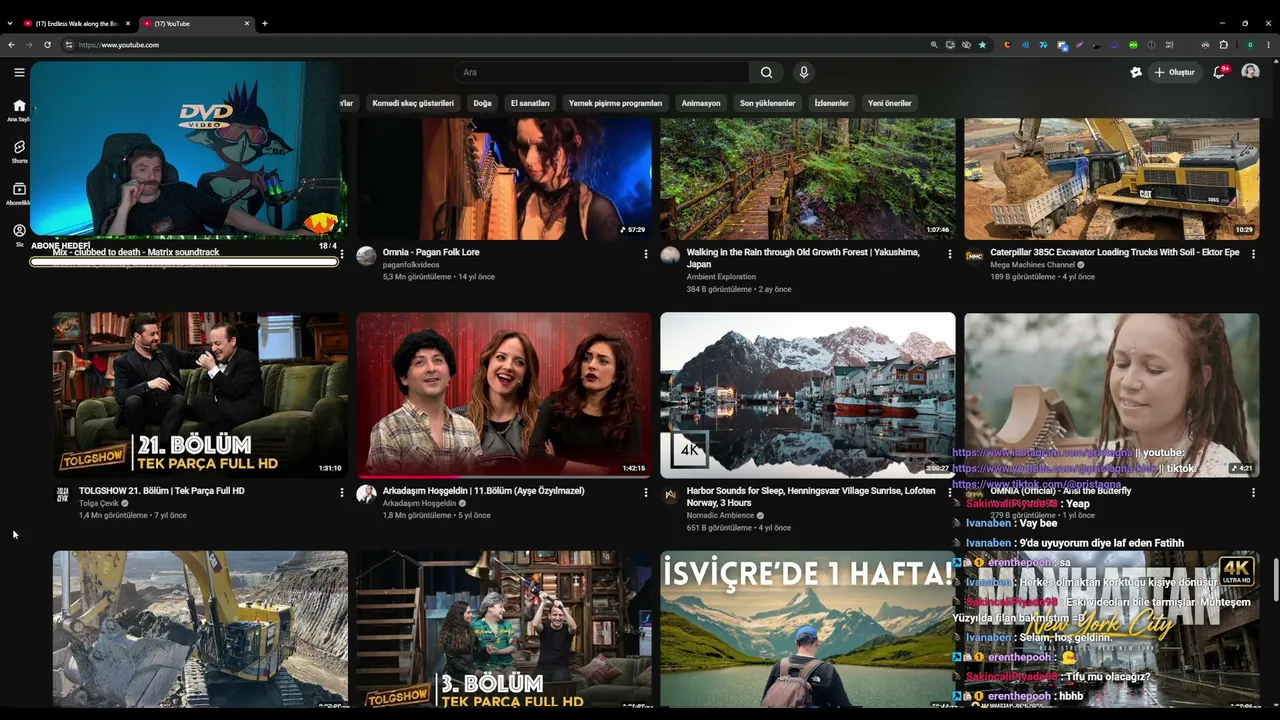Select the El sanatları chip
Screen dimensions: 1280x720
[530, 103]
